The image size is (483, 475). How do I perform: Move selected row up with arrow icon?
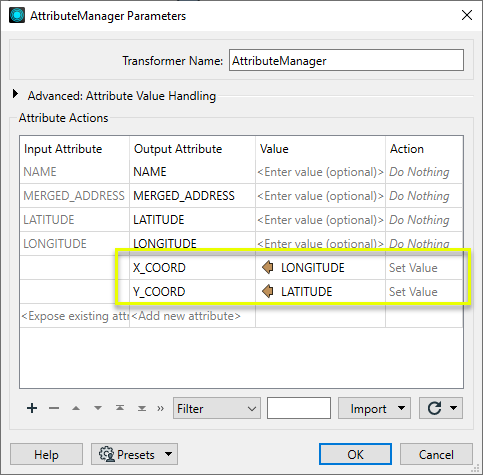point(76,408)
